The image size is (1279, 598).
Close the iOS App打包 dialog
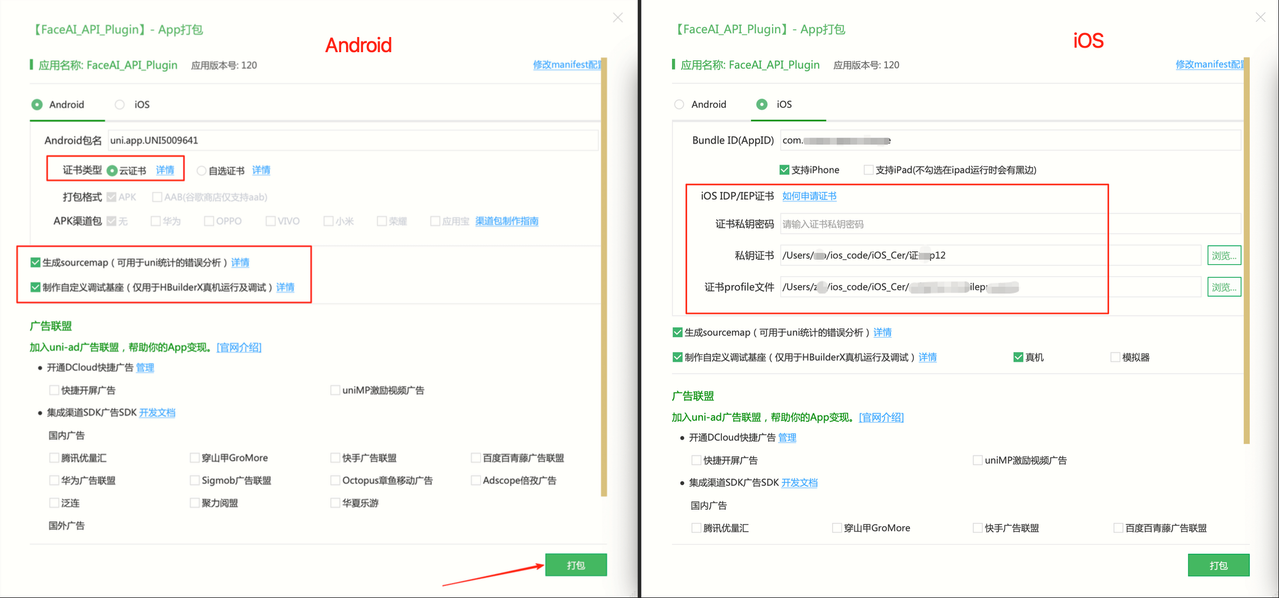pyautogui.click(x=1260, y=17)
